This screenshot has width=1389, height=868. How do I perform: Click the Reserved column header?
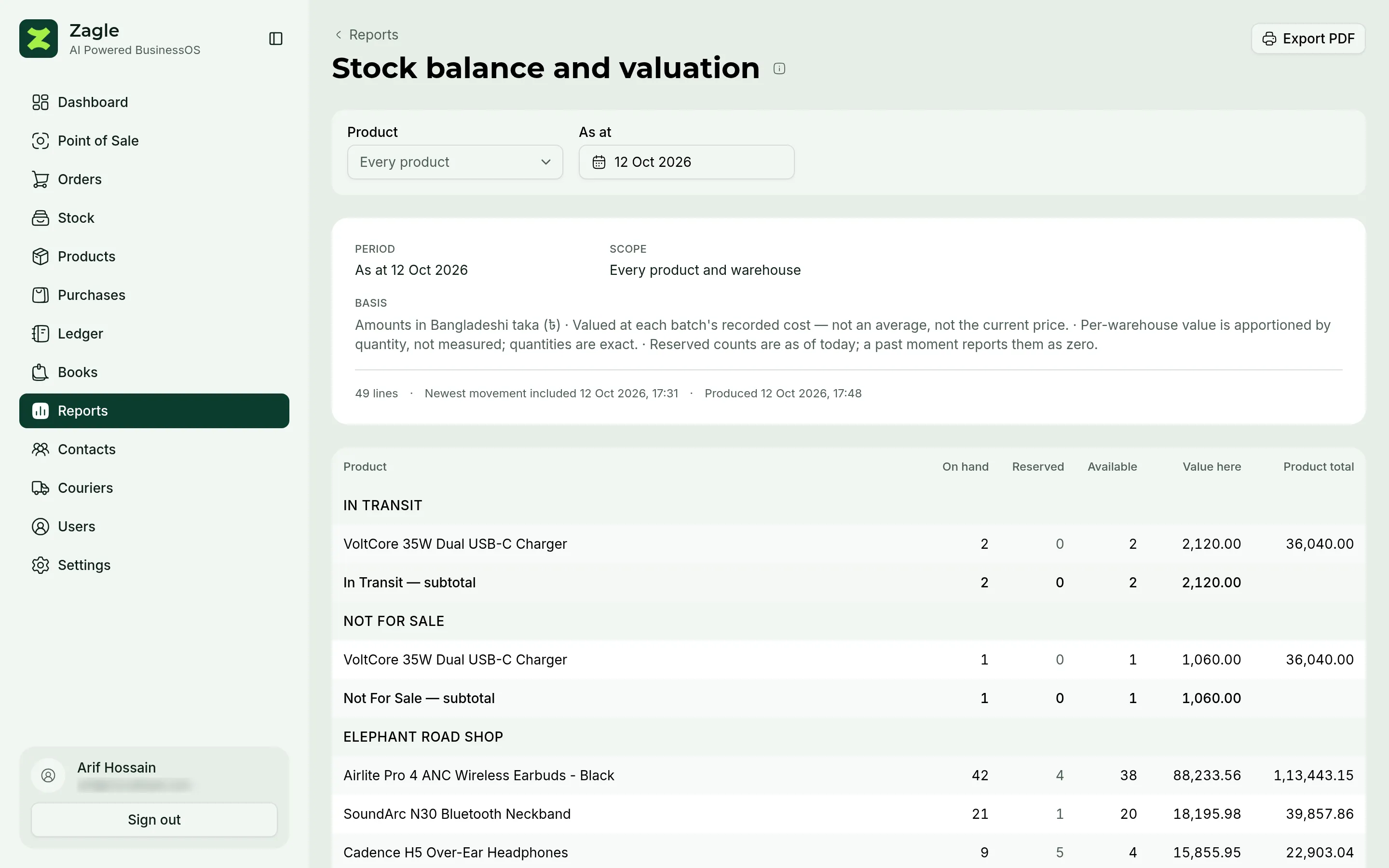pos(1038,467)
